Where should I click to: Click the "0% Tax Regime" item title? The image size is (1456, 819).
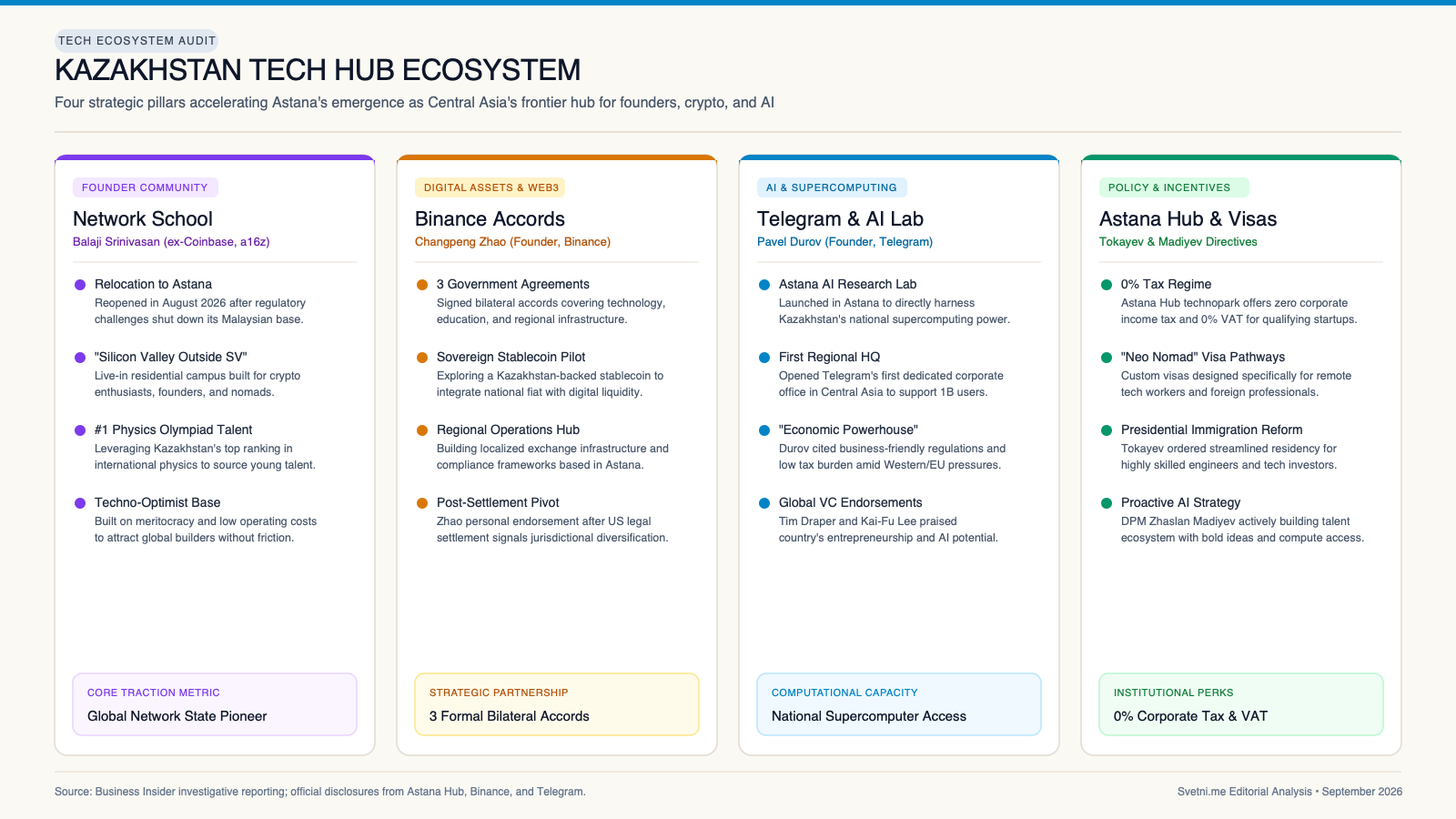pyautogui.click(x=1166, y=285)
